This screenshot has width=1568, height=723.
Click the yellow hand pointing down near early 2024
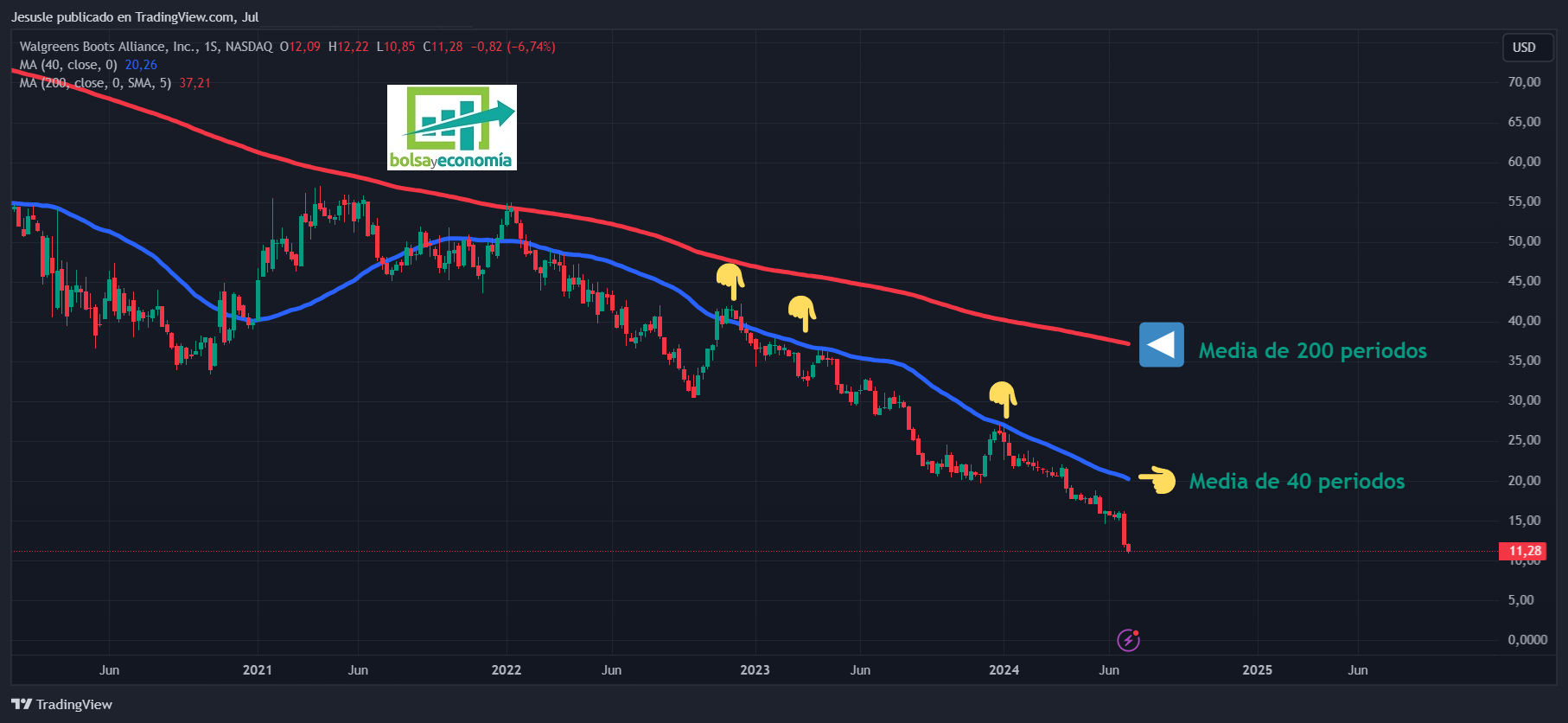(1003, 400)
